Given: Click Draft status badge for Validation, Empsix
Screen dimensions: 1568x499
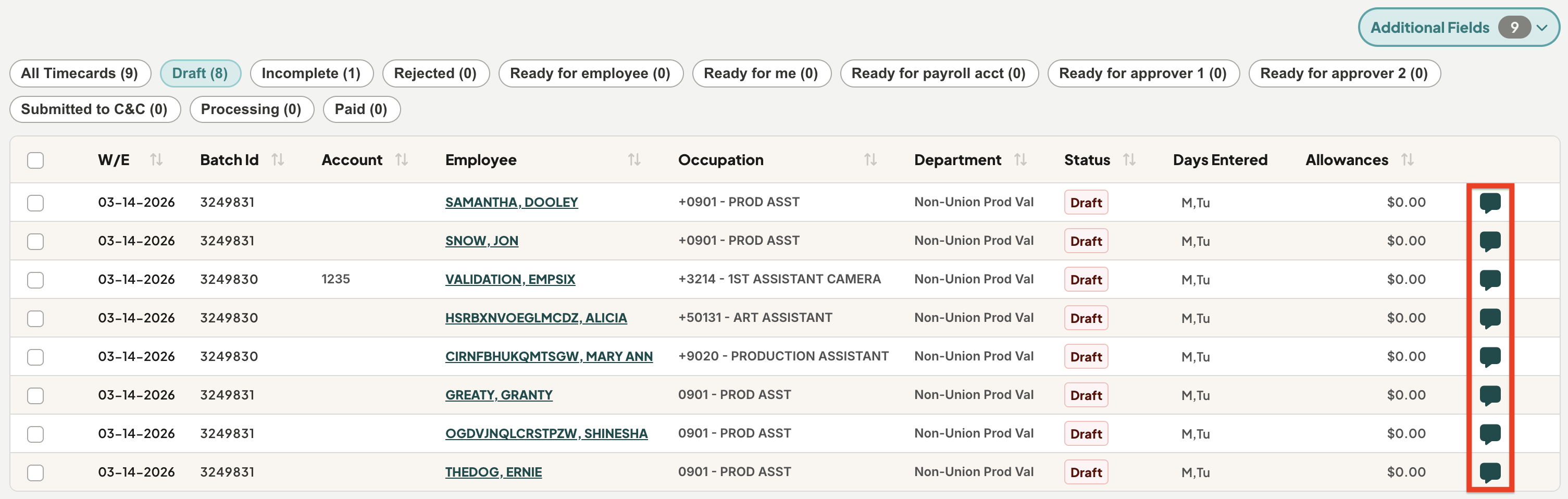Looking at the screenshot, I should pos(1086,280).
